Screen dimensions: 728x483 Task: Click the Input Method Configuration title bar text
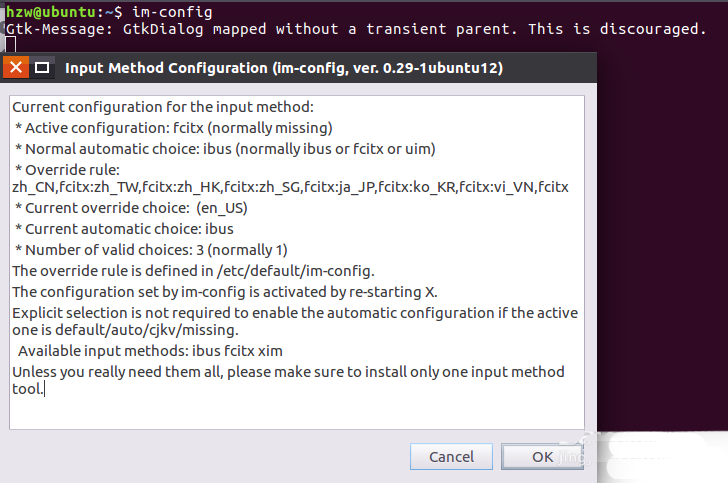(283, 68)
